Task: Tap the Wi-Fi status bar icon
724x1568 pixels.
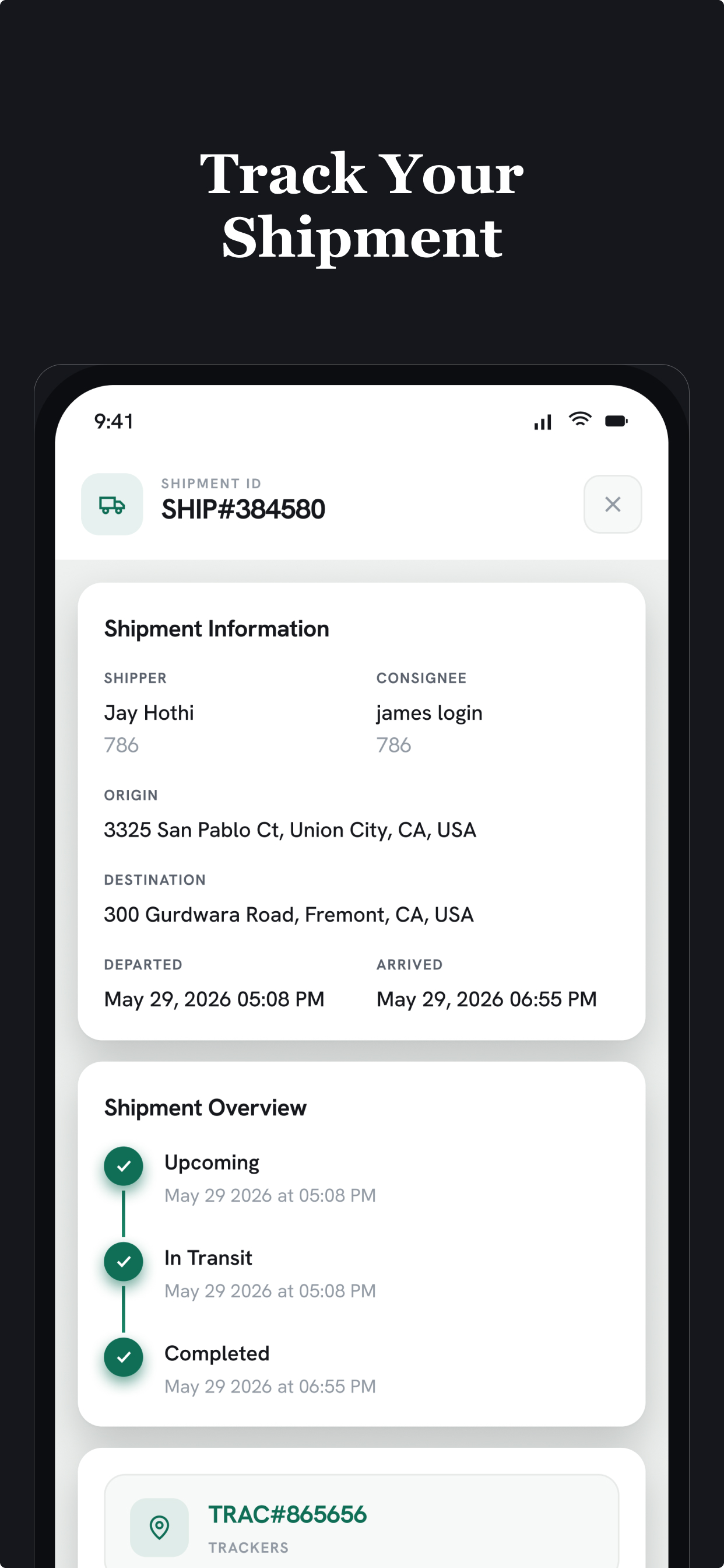Action: 579,419
